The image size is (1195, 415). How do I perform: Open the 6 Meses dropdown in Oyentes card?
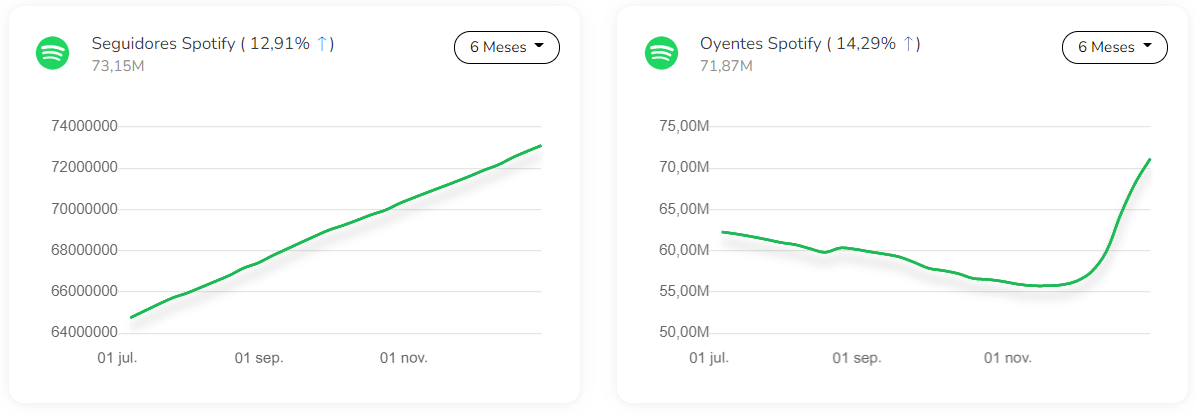(1115, 47)
